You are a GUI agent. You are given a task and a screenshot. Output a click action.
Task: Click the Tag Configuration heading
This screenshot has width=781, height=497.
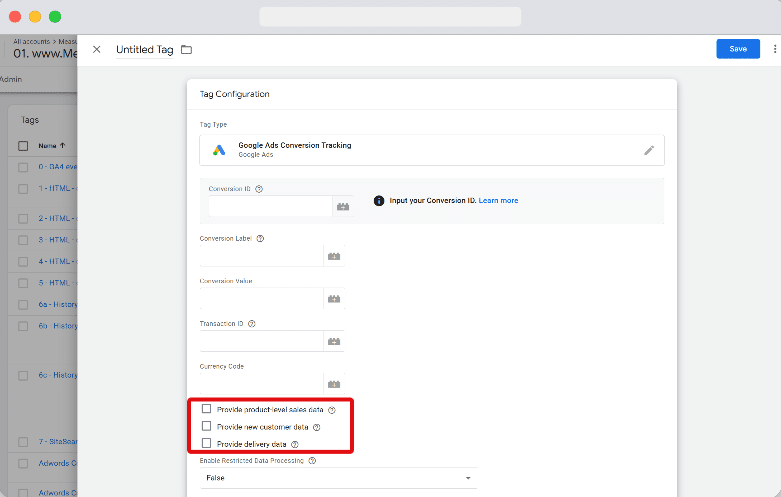[x=235, y=94]
